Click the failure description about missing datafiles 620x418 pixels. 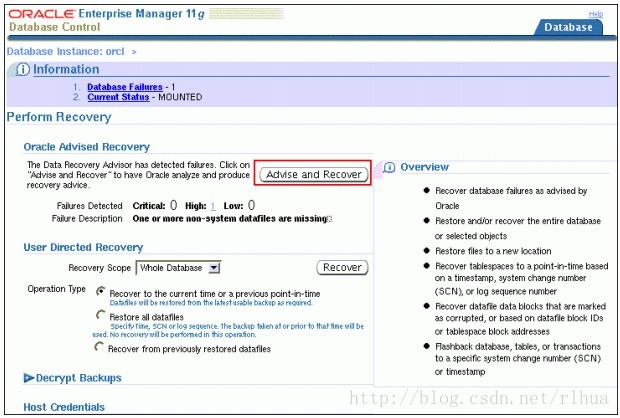[x=231, y=219]
